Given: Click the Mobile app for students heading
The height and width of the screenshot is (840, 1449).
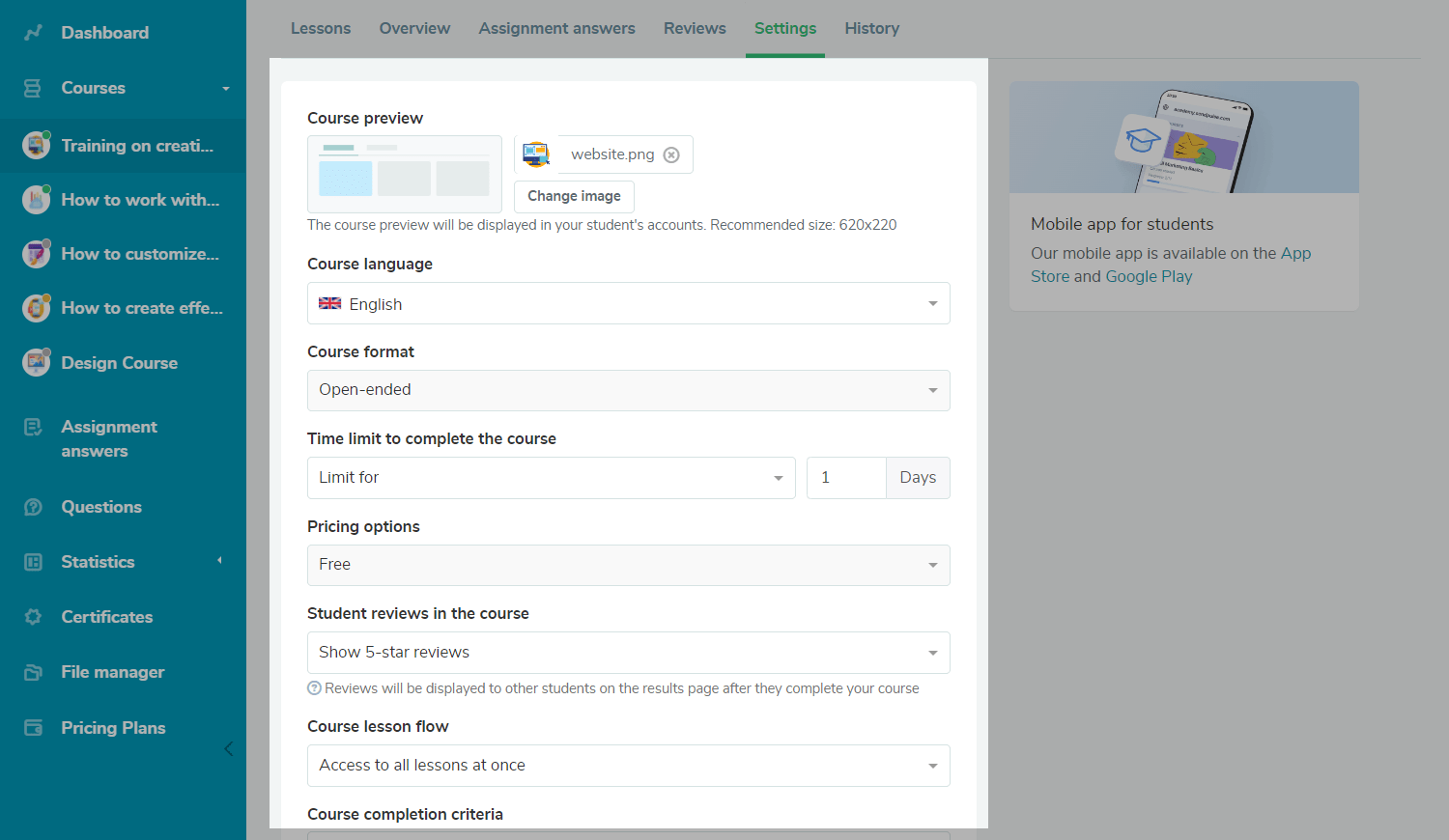Looking at the screenshot, I should click(x=1122, y=224).
